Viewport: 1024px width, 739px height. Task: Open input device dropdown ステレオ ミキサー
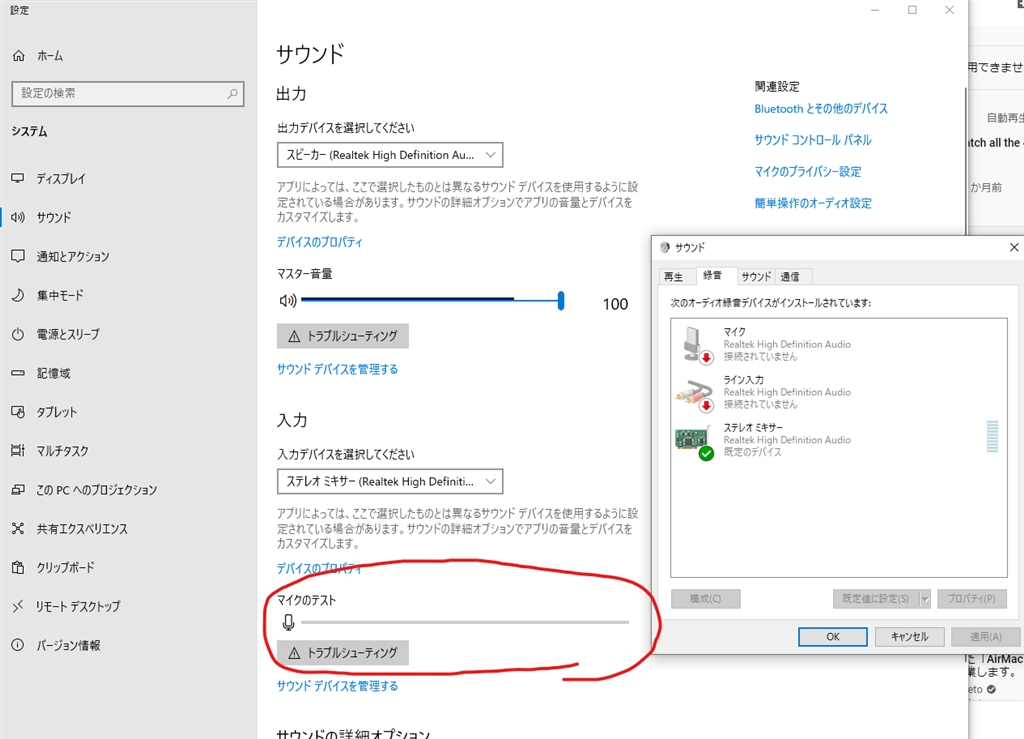(x=390, y=481)
